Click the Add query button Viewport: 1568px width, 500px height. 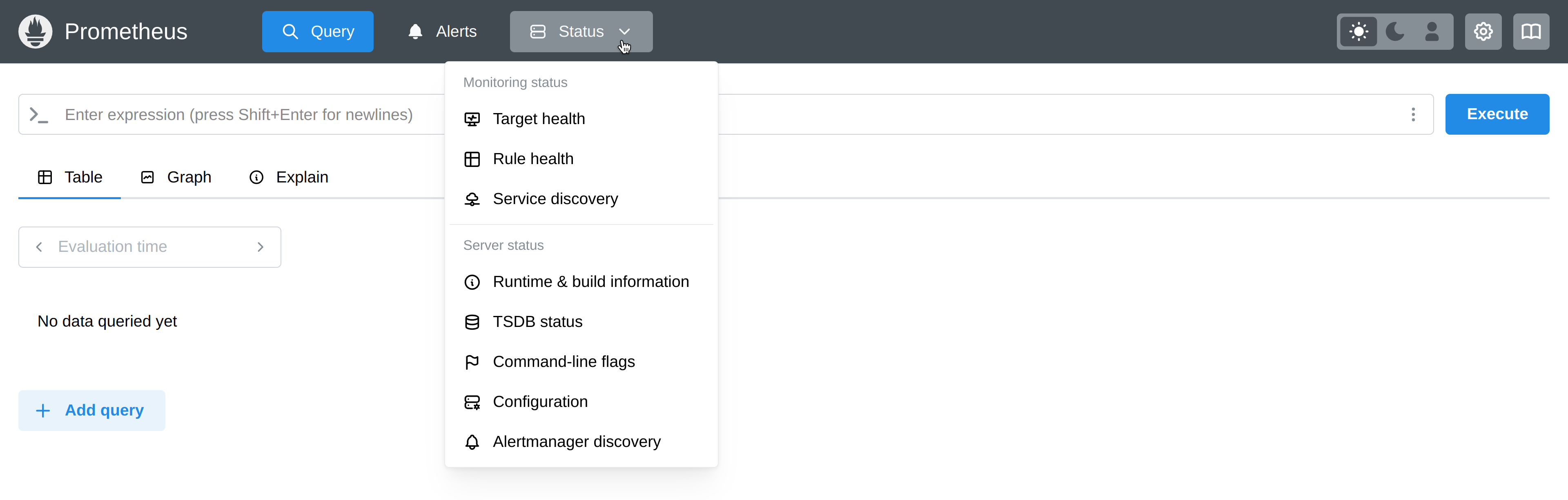(91, 411)
